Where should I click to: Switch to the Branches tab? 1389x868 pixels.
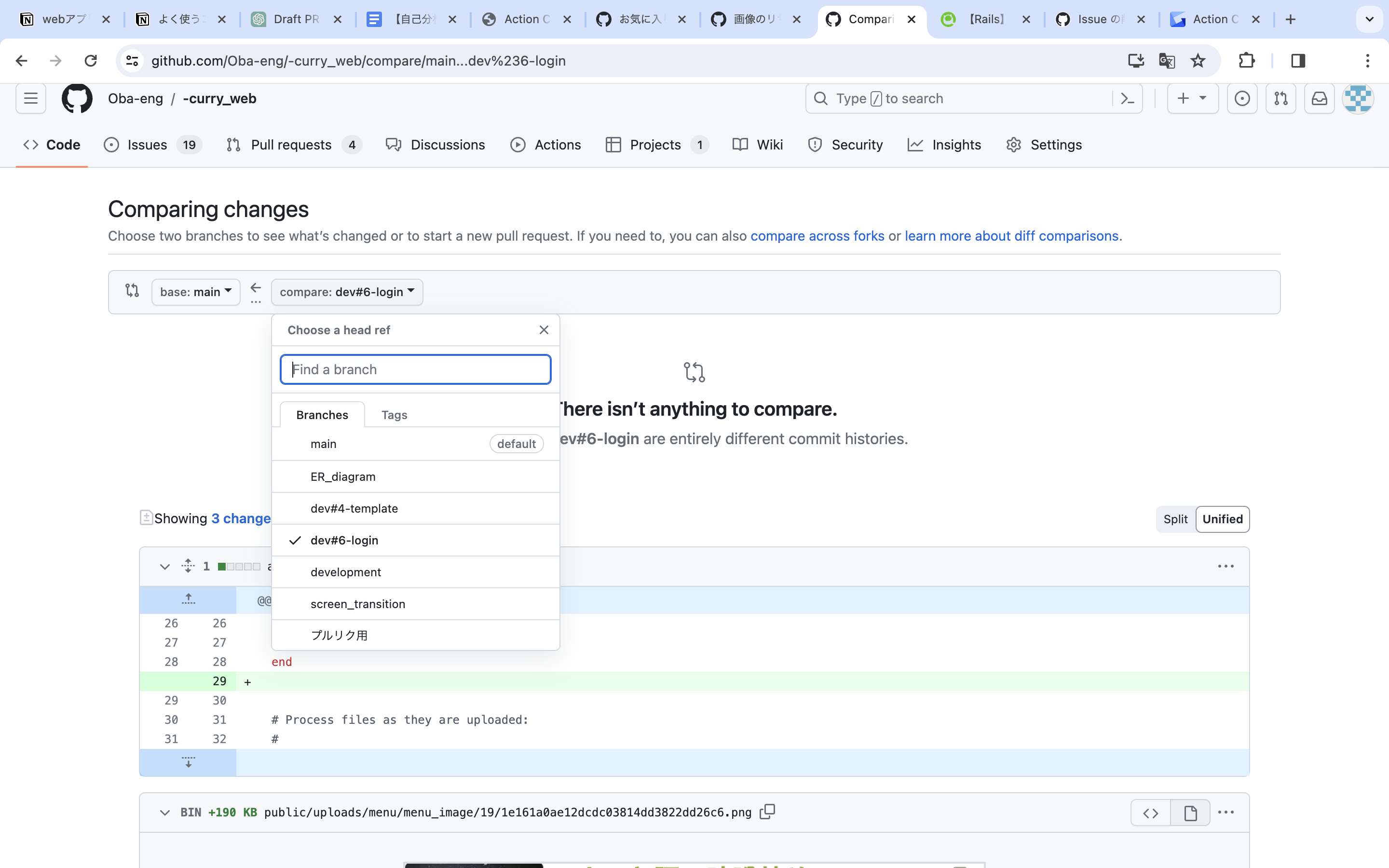[x=322, y=414]
